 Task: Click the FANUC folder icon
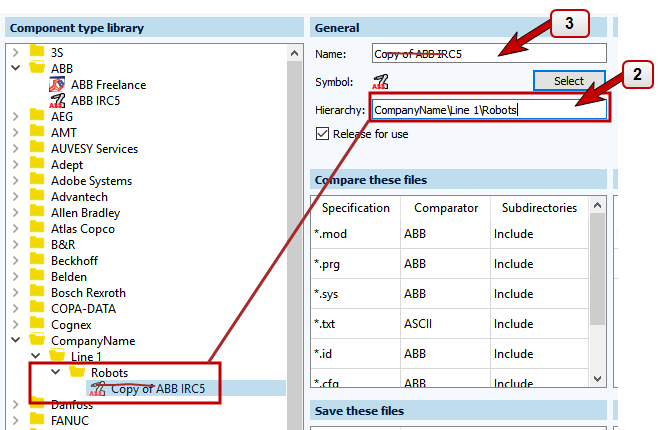(x=37, y=420)
